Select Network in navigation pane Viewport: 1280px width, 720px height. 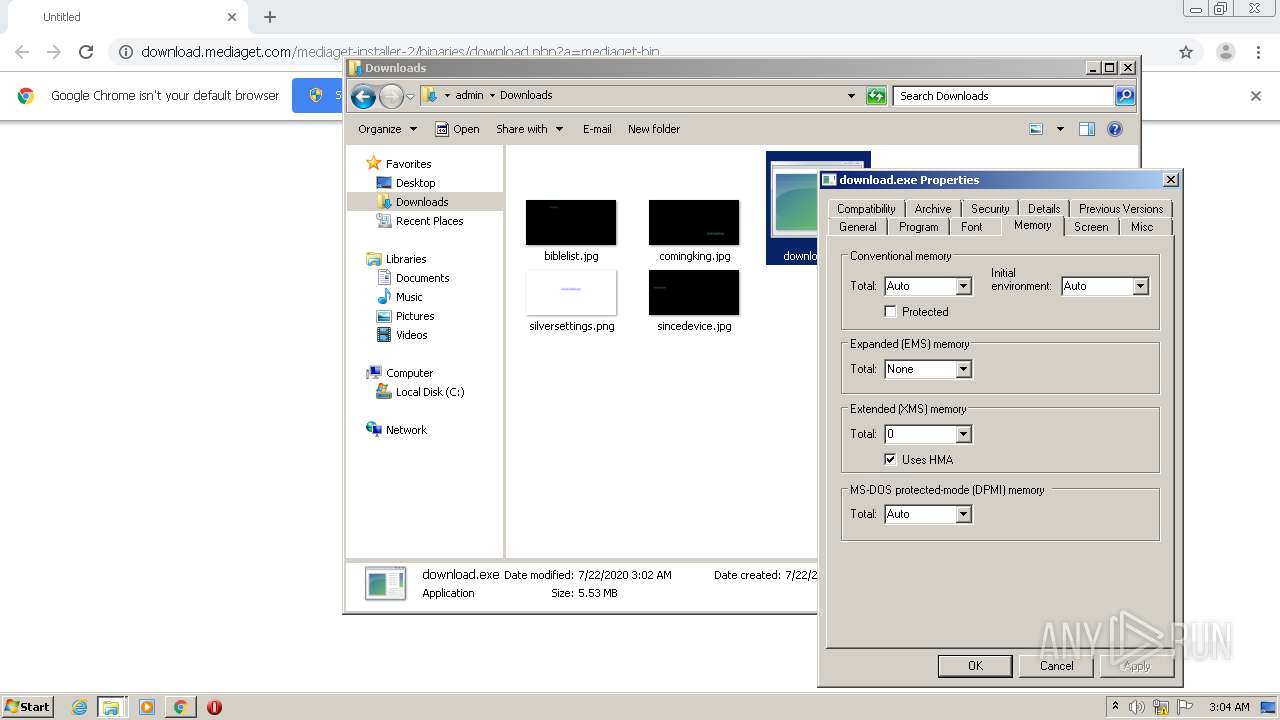406,430
